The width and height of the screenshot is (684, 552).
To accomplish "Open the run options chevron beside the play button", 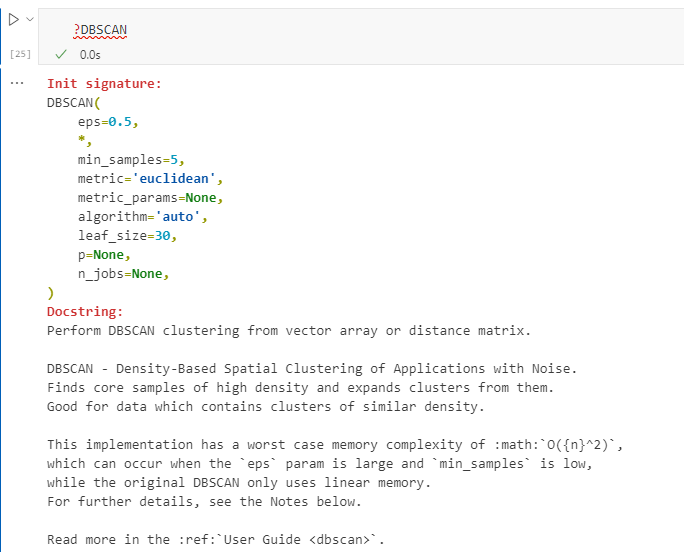I will click(30, 19).
